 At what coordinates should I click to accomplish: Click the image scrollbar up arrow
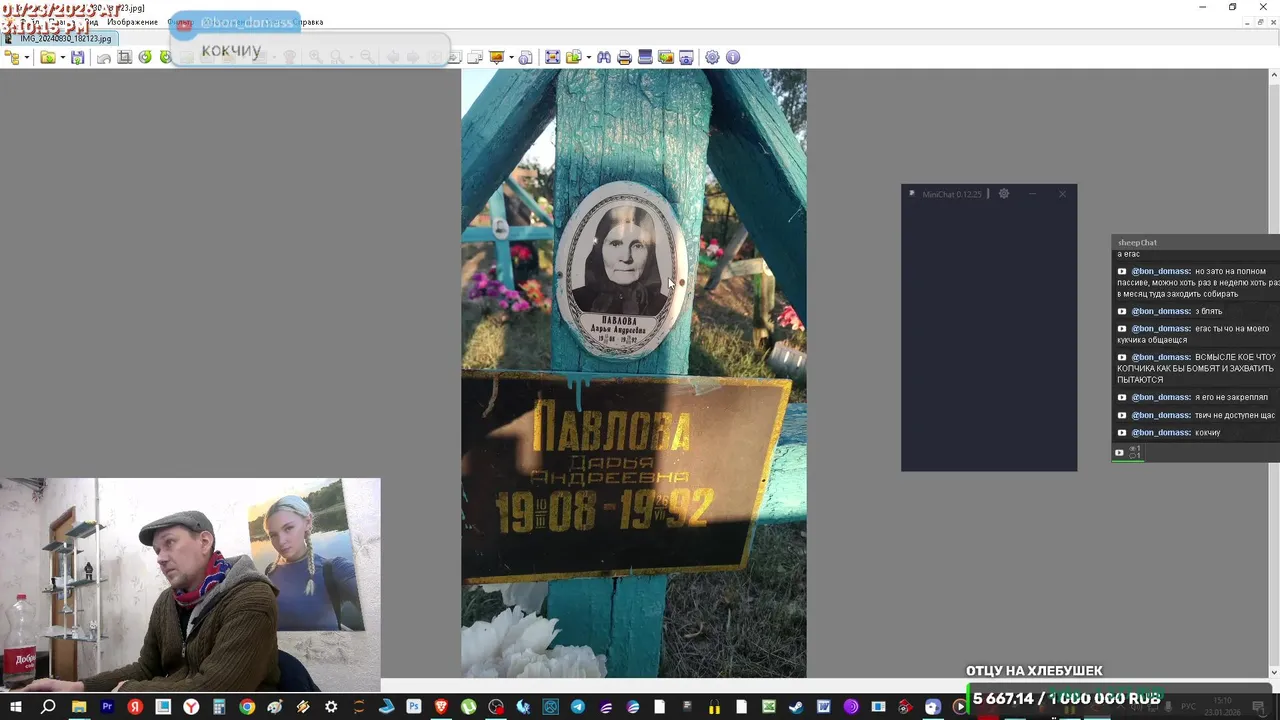(1274, 75)
